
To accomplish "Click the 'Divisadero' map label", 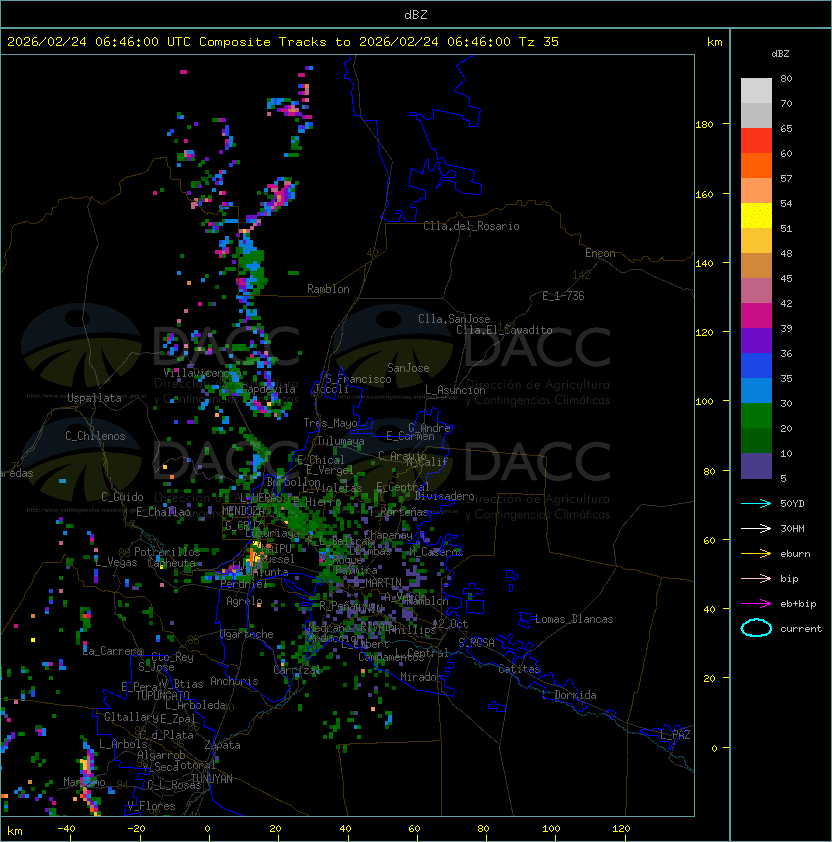I will click(445, 496).
